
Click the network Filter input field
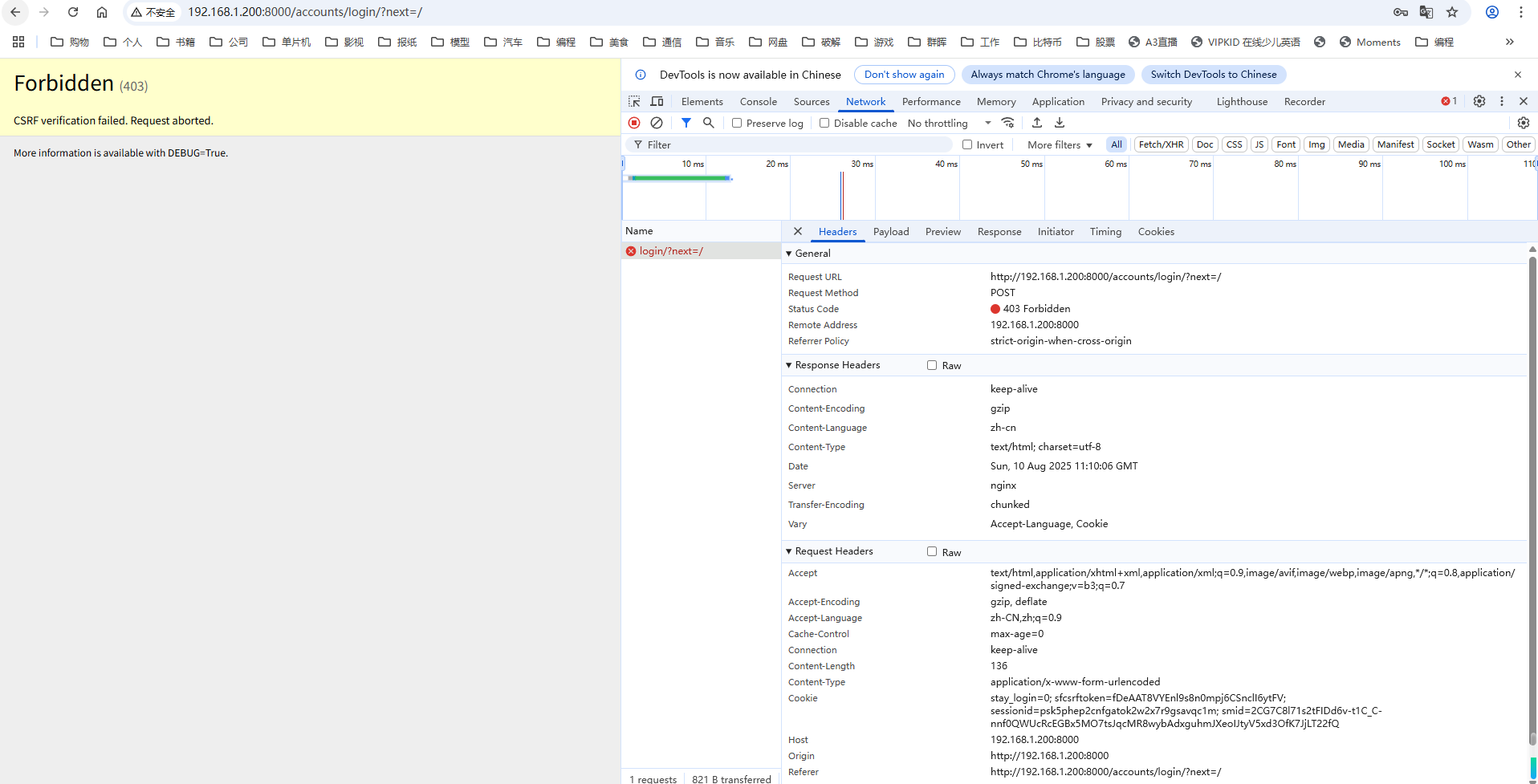click(x=795, y=144)
